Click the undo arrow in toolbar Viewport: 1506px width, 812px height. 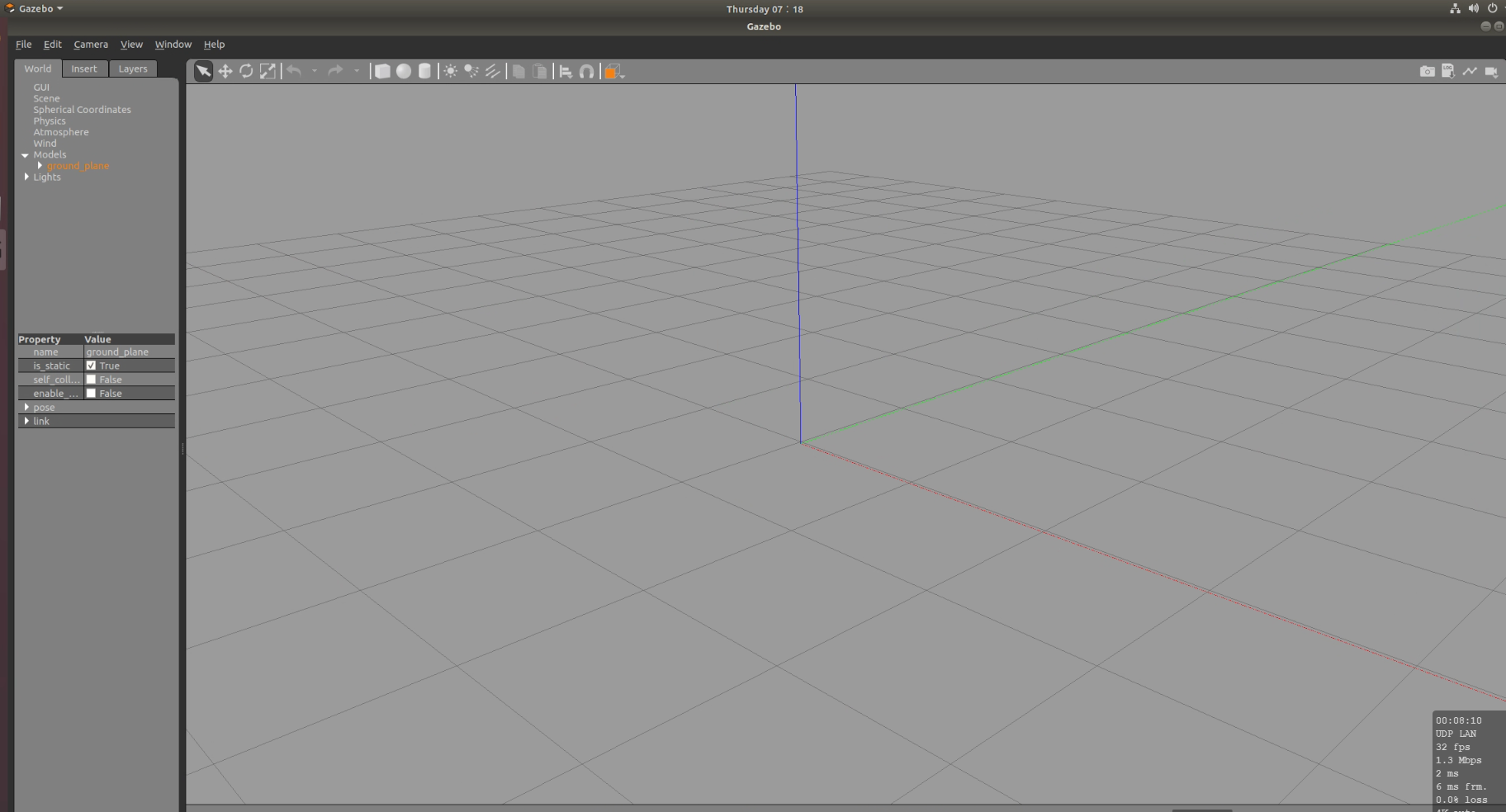pyautogui.click(x=294, y=71)
